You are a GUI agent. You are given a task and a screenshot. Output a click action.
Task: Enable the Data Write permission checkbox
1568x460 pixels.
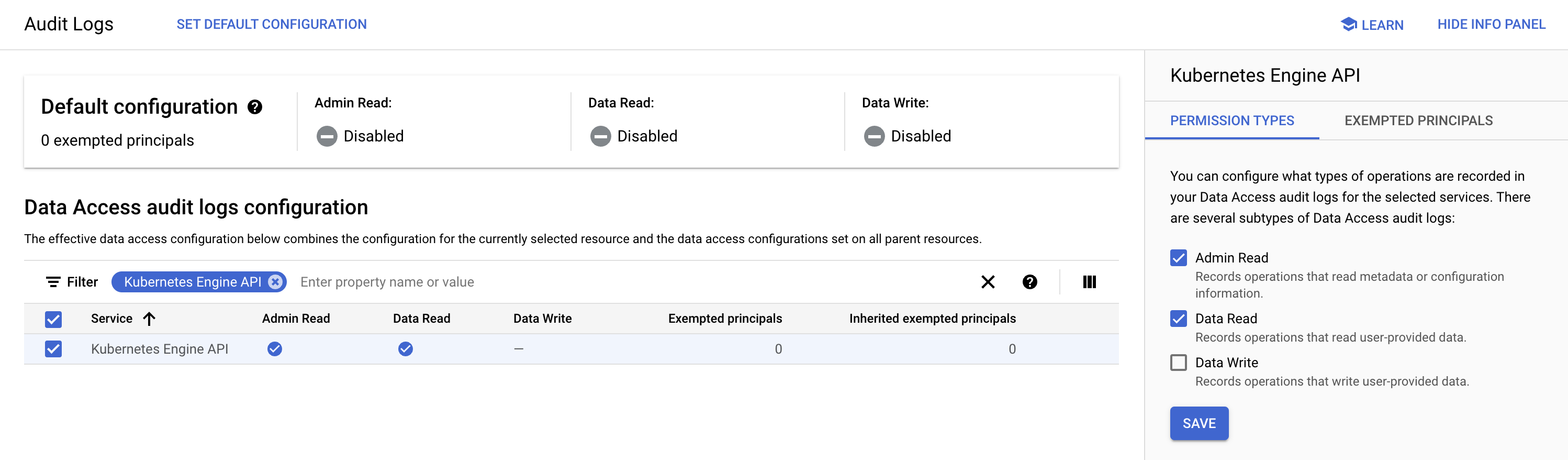pyautogui.click(x=1179, y=363)
